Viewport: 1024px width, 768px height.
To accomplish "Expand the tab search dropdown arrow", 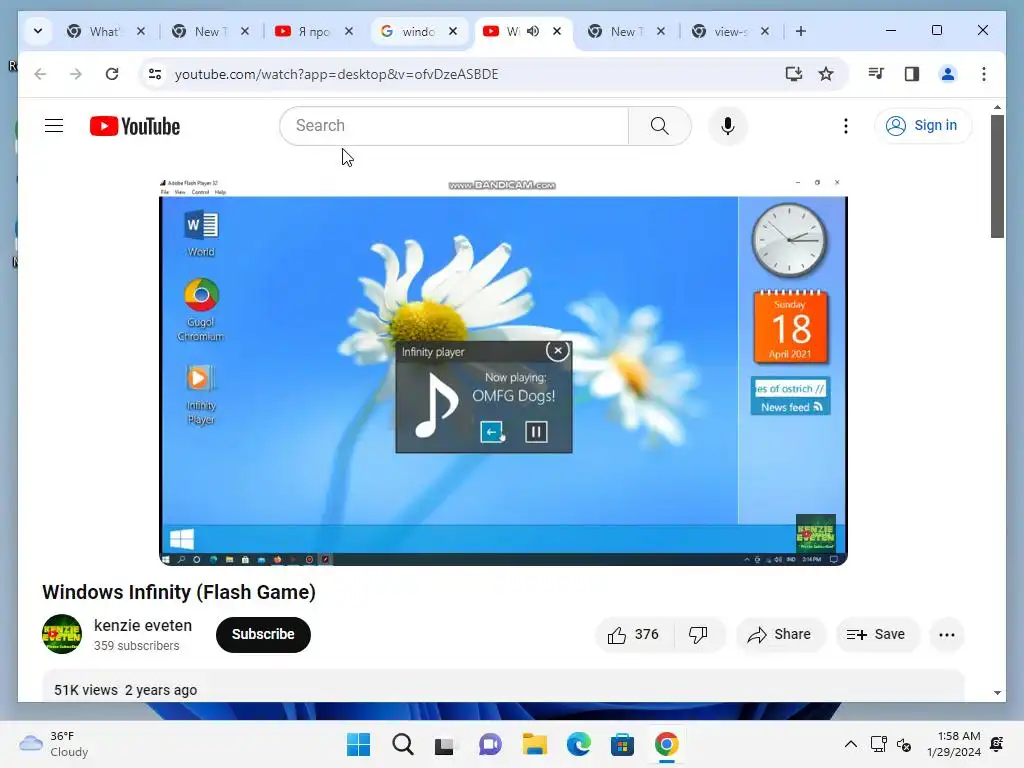I will tap(38, 31).
